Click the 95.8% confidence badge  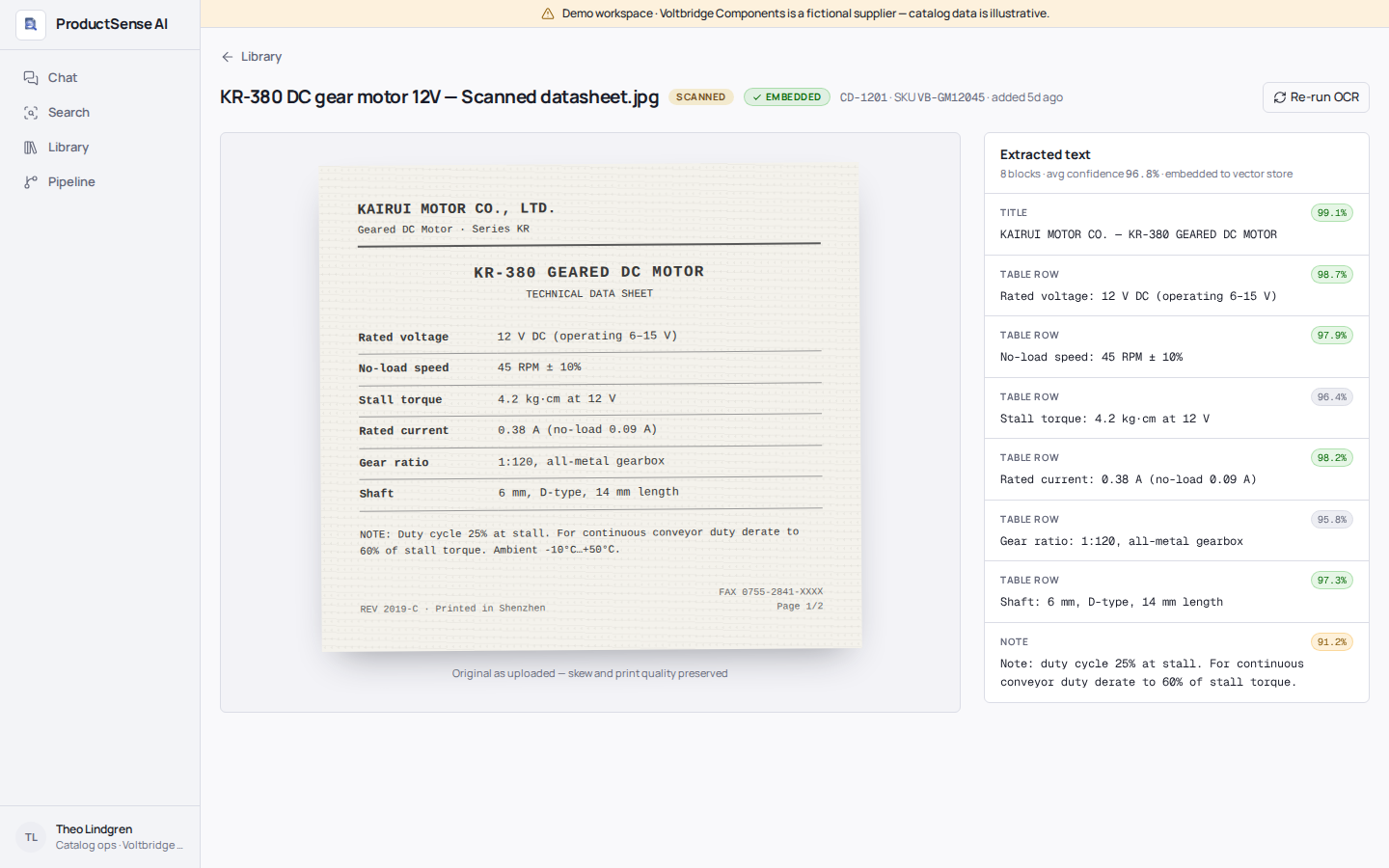click(x=1332, y=520)
